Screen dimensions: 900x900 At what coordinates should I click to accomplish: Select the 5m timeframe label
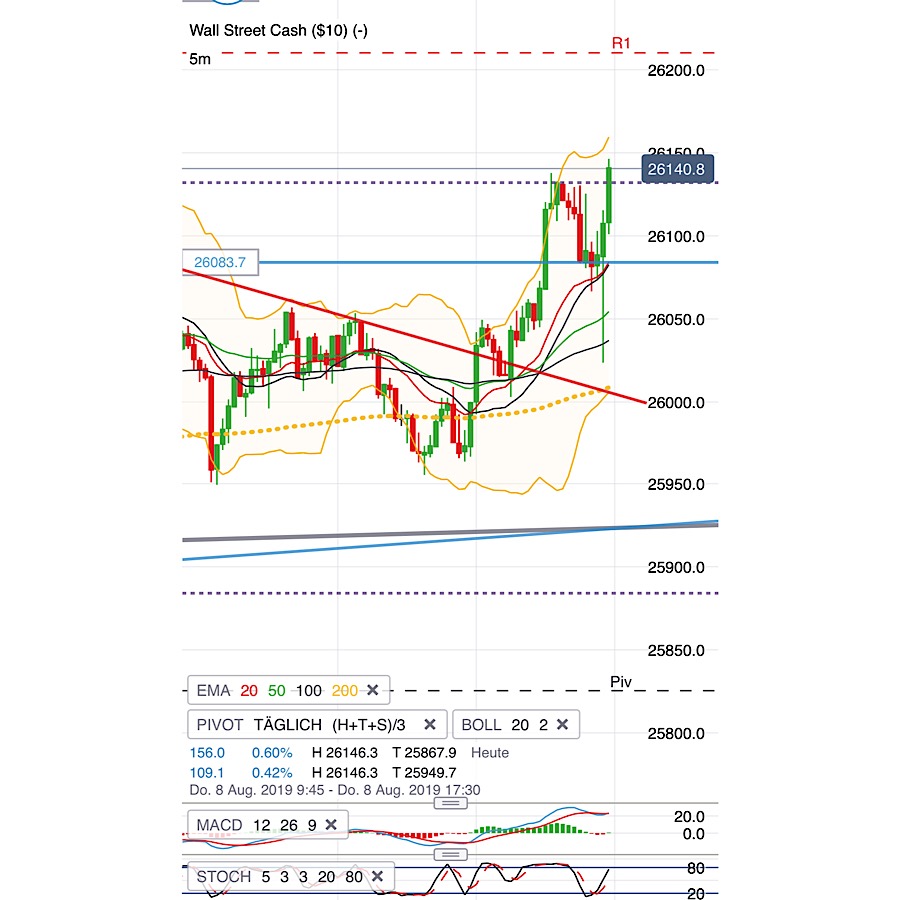click(x=197, y=58)
